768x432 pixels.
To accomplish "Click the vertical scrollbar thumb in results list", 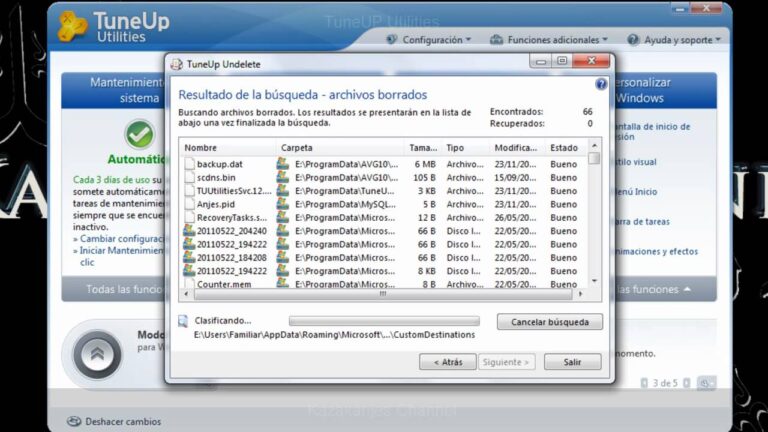I will coord(594,158).
